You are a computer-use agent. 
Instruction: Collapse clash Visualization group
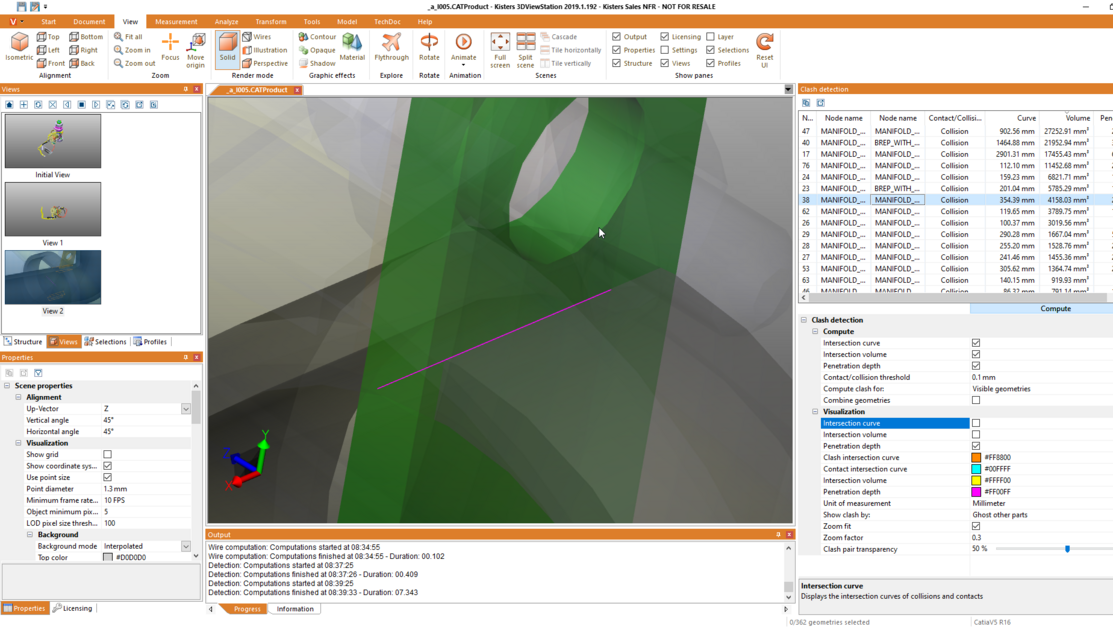815,412
